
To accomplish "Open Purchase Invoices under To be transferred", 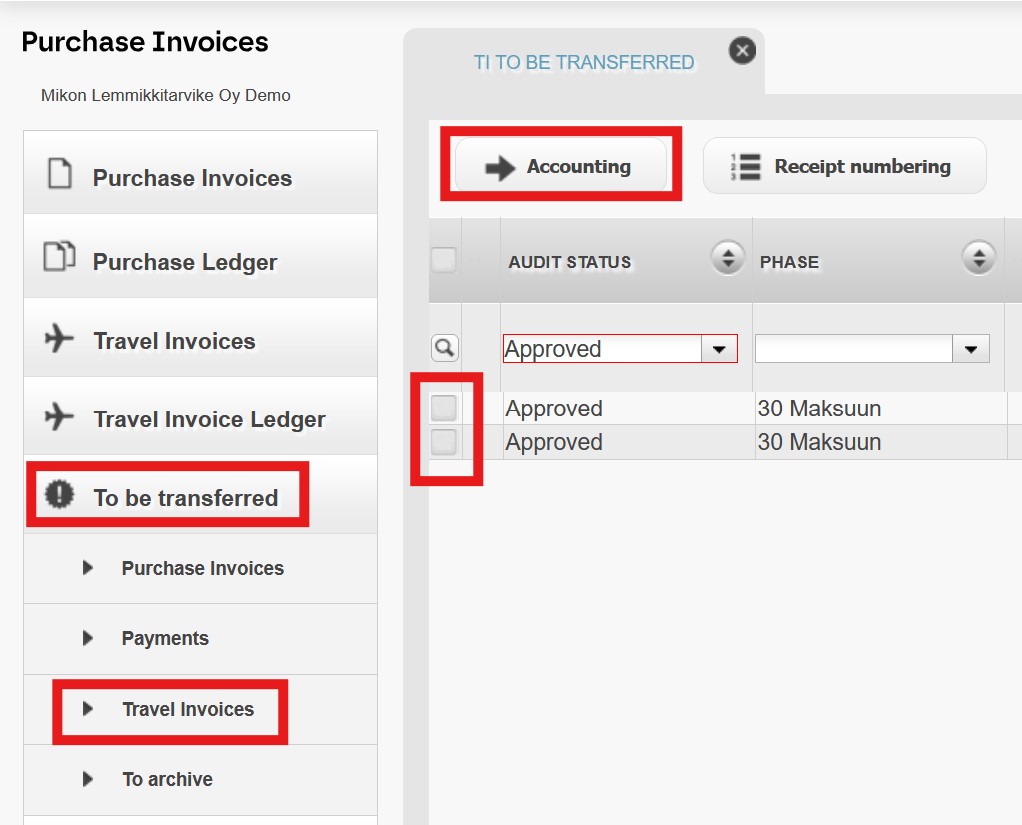I will click(x=200, y=569).
